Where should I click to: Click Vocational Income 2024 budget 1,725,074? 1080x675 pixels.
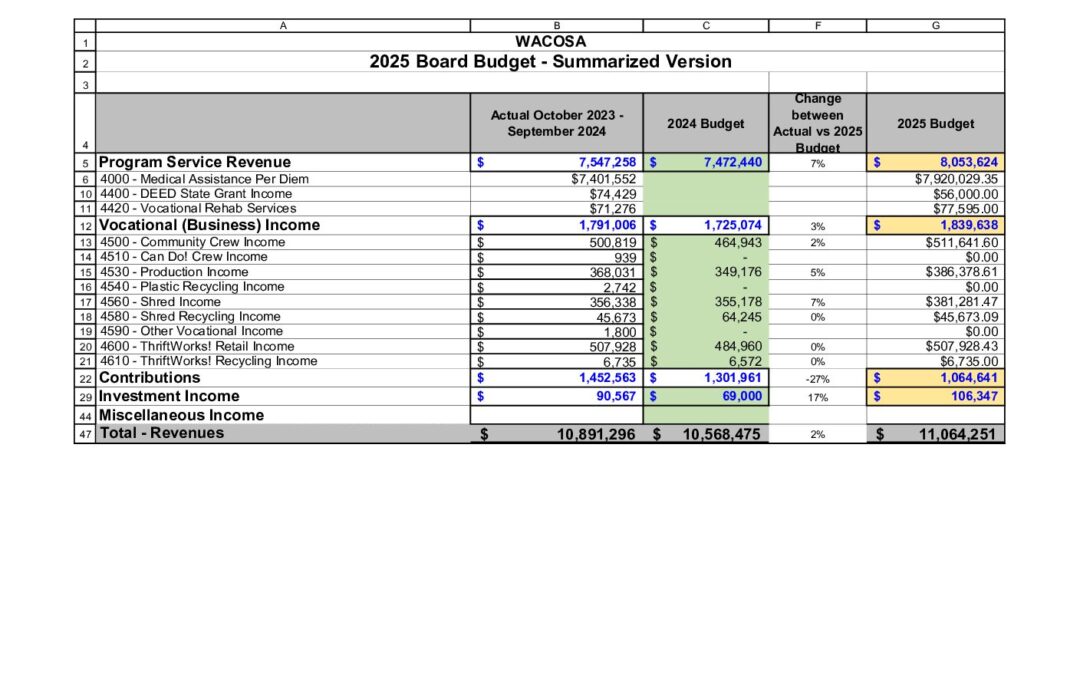706,225
